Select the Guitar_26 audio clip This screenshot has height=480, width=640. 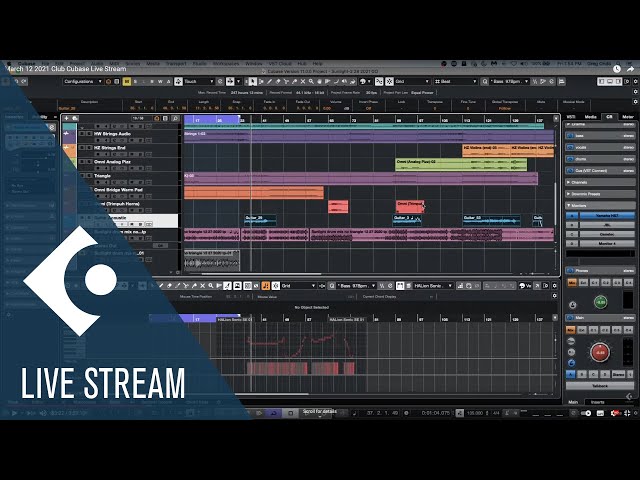coord(260,221)
